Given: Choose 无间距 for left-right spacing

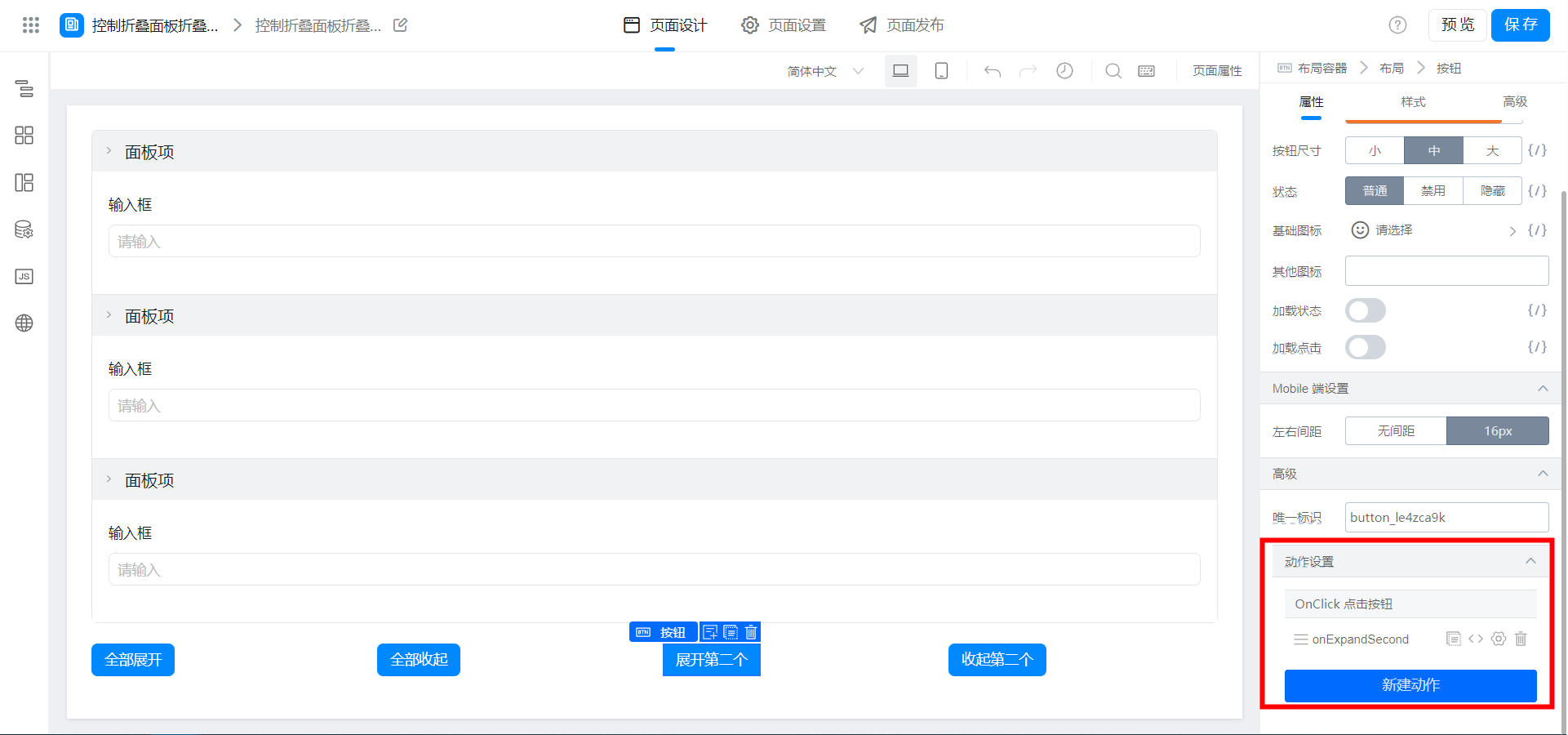Looking at the screenshot, I should coord(1396,430).
